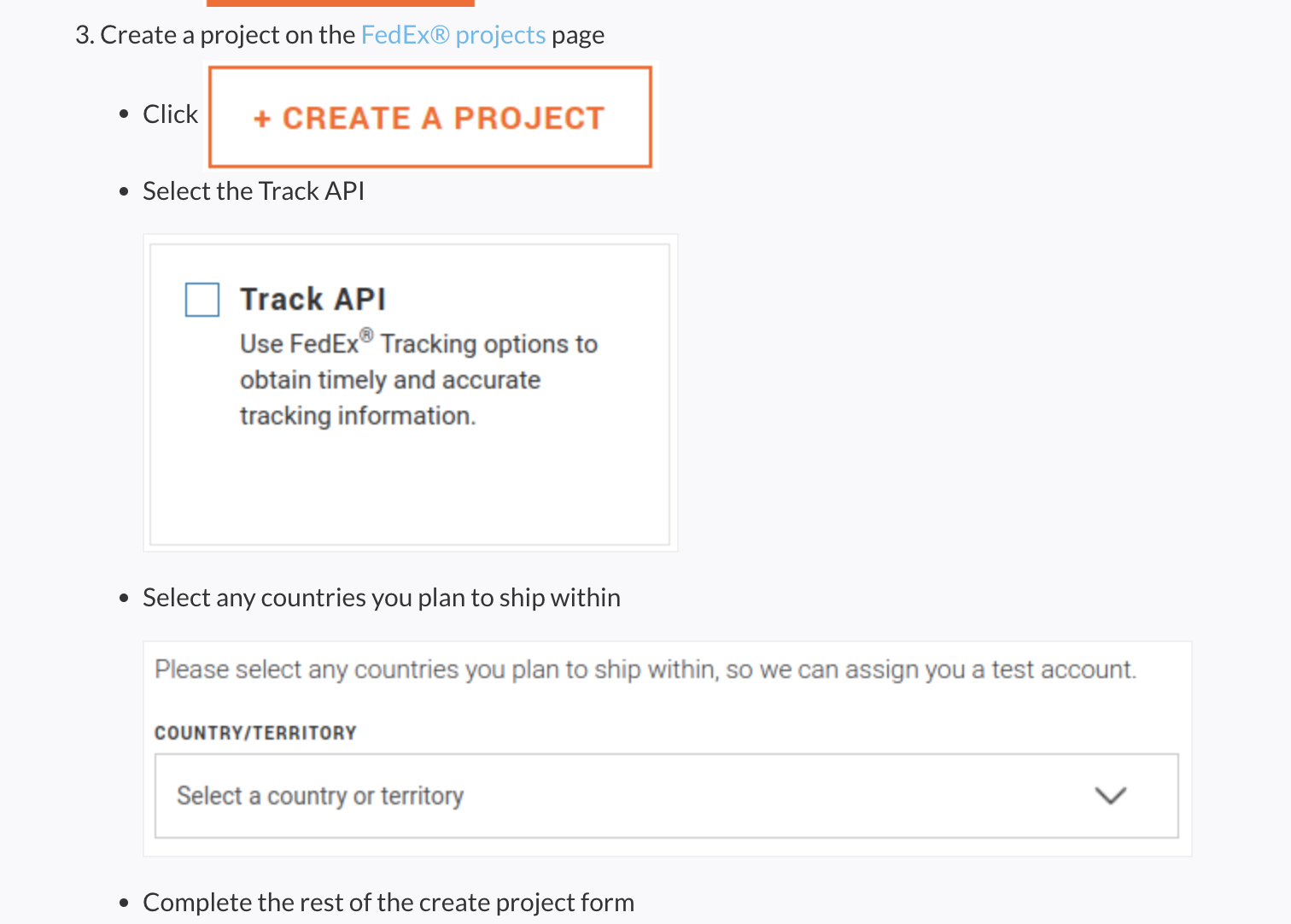Click the orange bar at the top
The width and height of the screenshot is (1291, 924).
(x=340, y=3)
